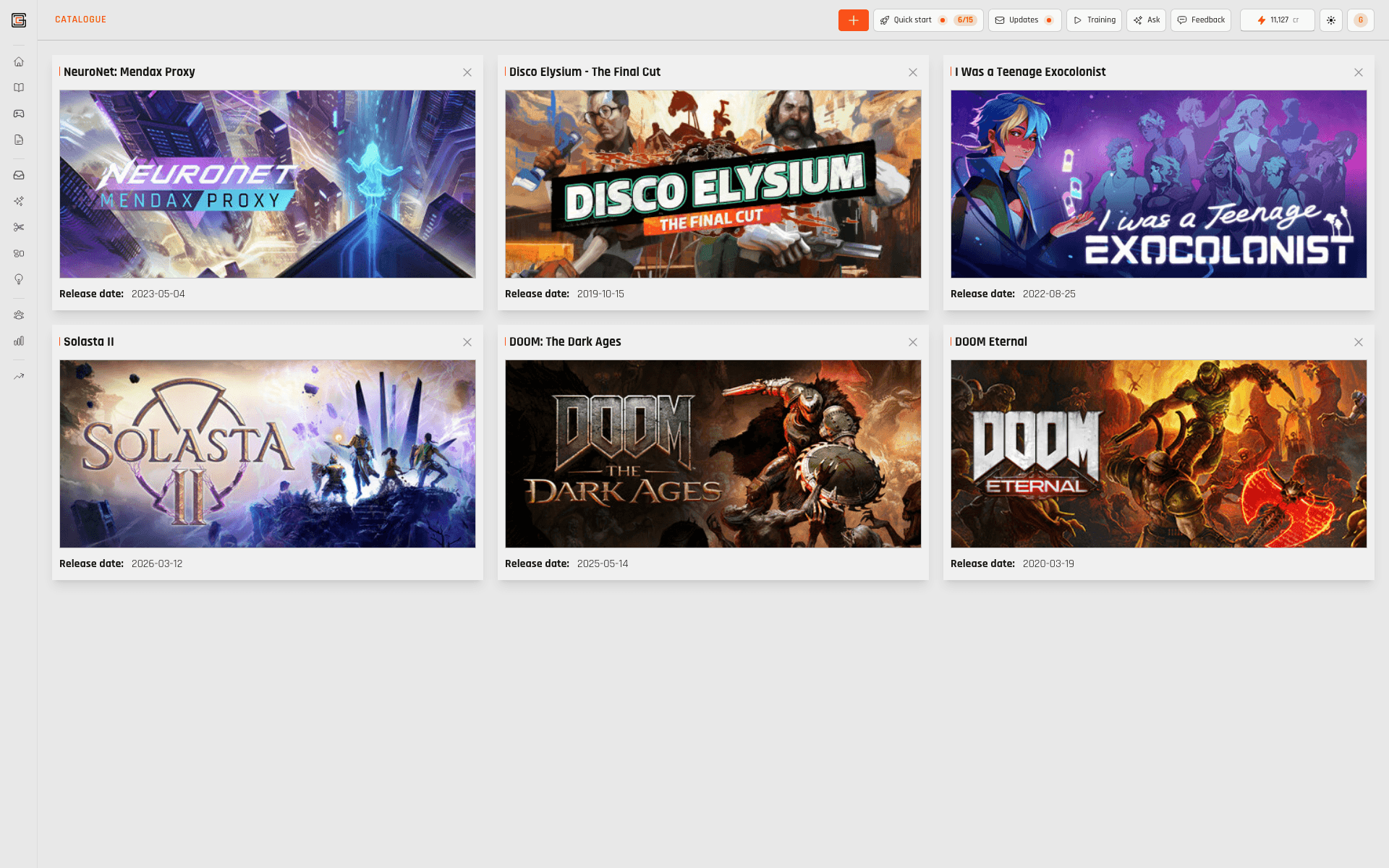This screenshot has width=1389, height=868.
Task: Toggle the light/dark theme sun button
Action: [x=1331, y=20]
